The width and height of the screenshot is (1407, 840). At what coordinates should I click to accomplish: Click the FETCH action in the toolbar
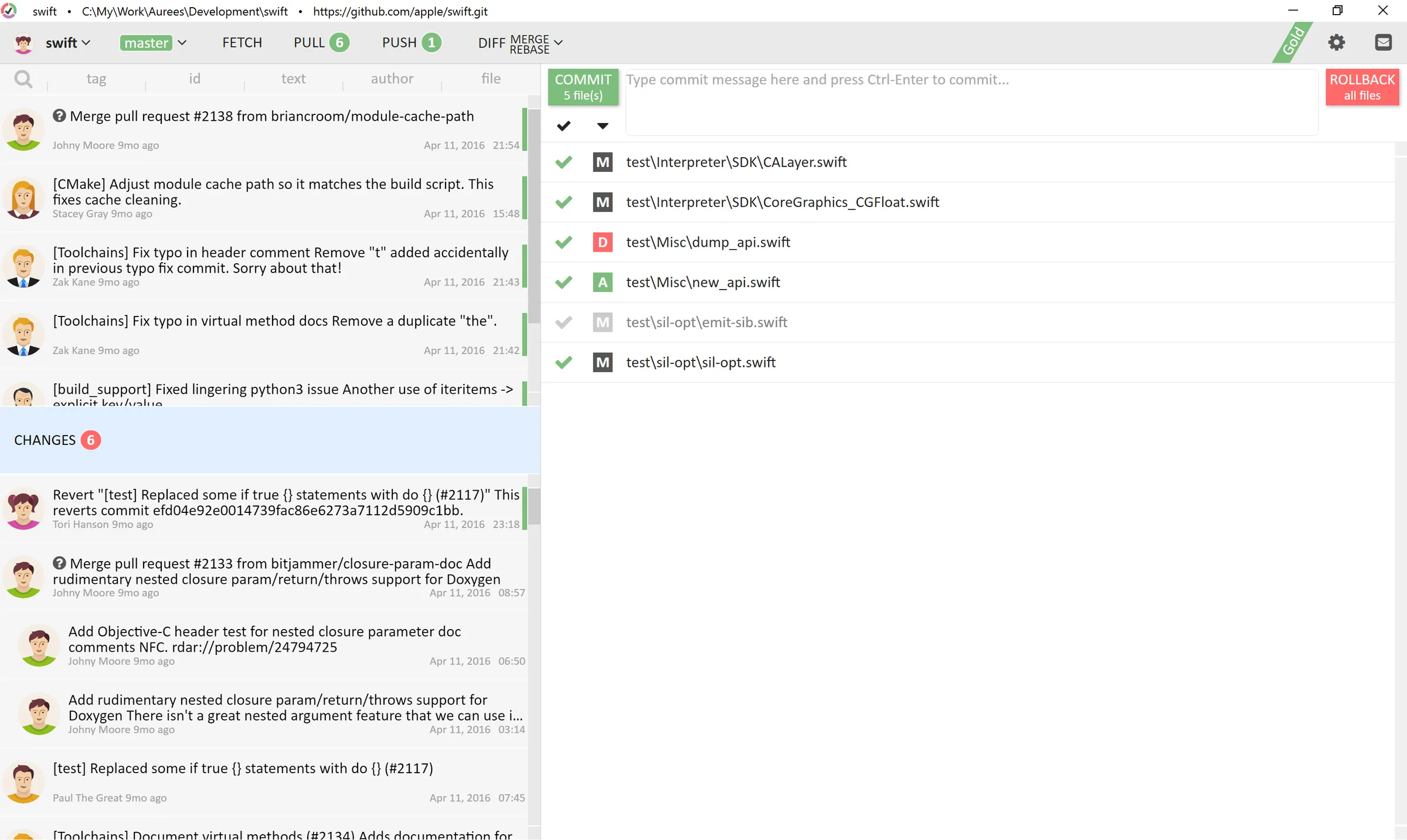click(242, 42)
